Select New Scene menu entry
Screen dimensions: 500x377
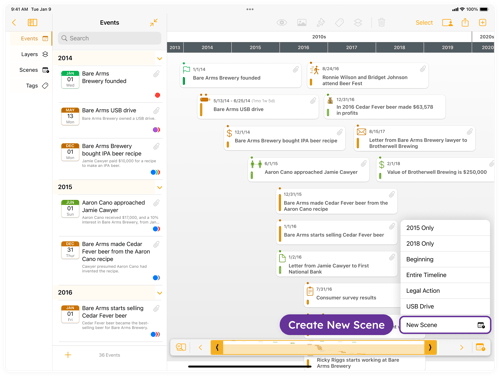click(x=445, y=325)
